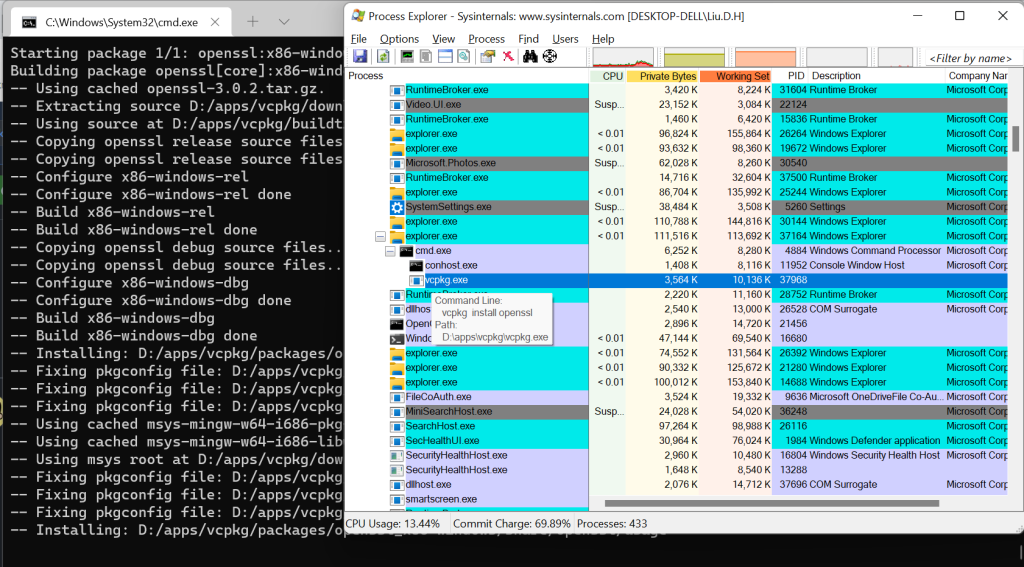Click the SystemSettings.exe gear icon

397,207
